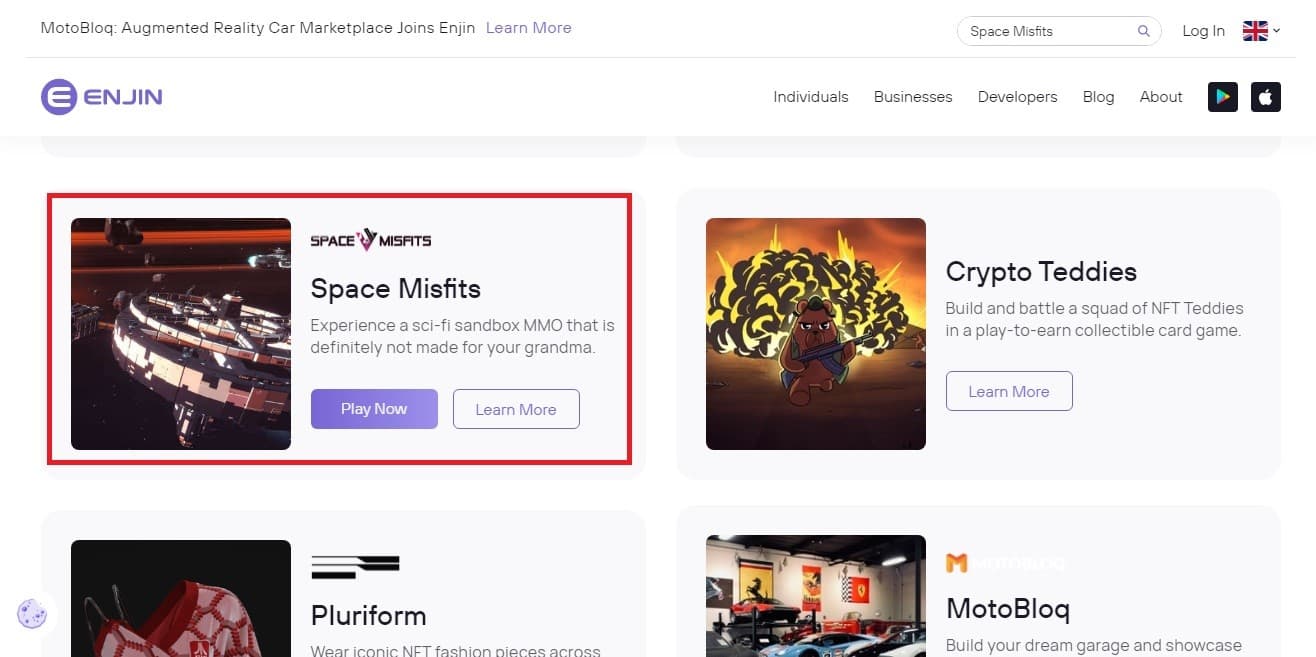
Task: Click the Space Misfits sci-fi sandbox description
Action: point(462,337)
